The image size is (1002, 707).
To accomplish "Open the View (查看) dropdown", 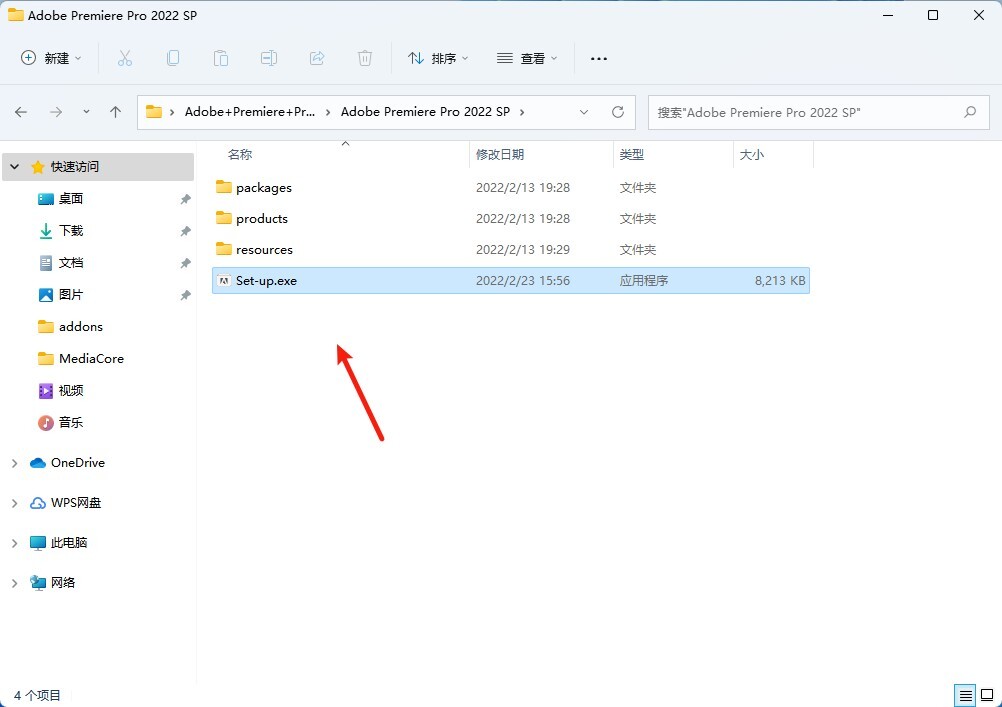I will coord(527,58).
